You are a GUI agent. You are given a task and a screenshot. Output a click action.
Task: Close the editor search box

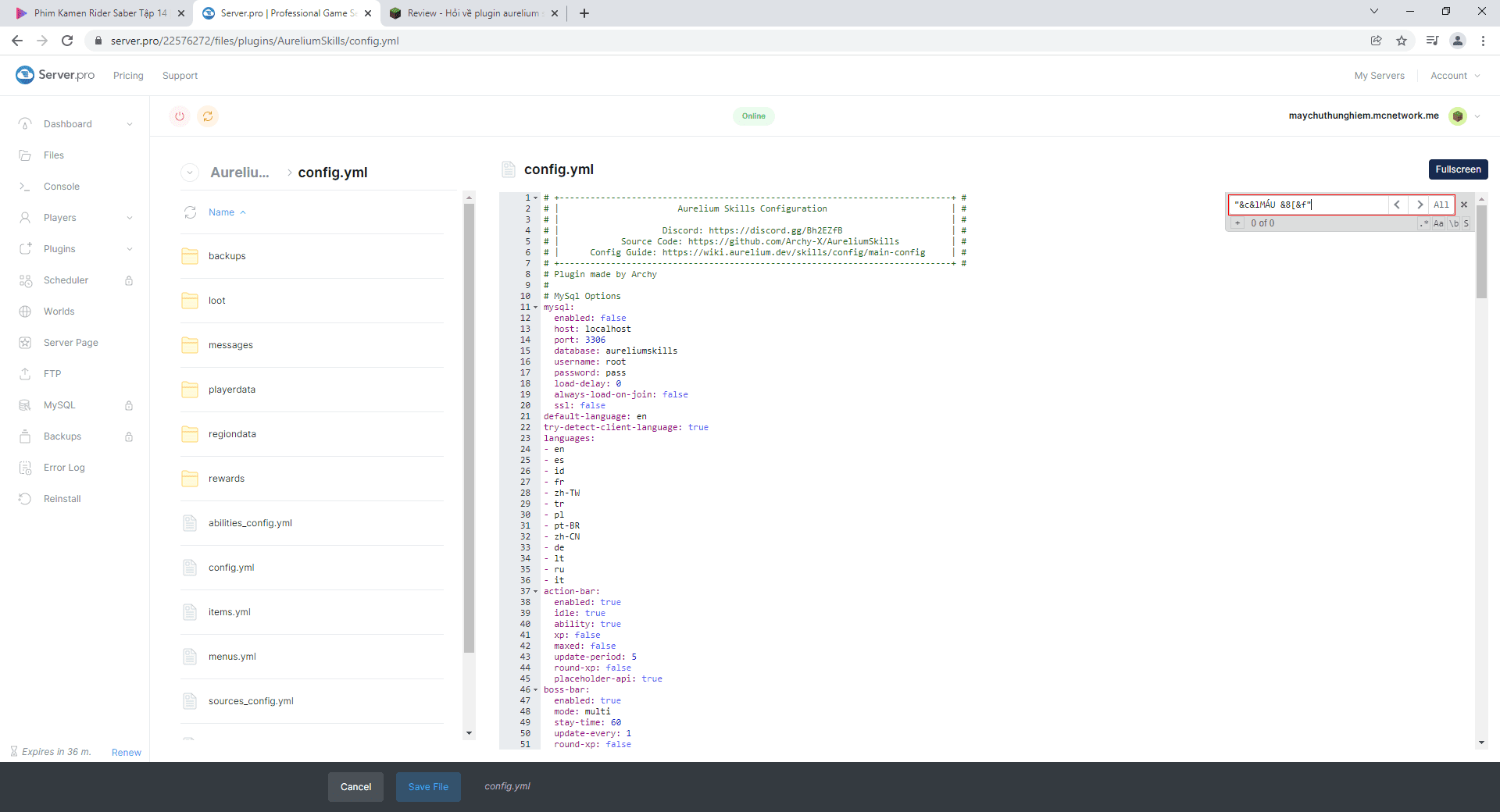pos(1464,205)
